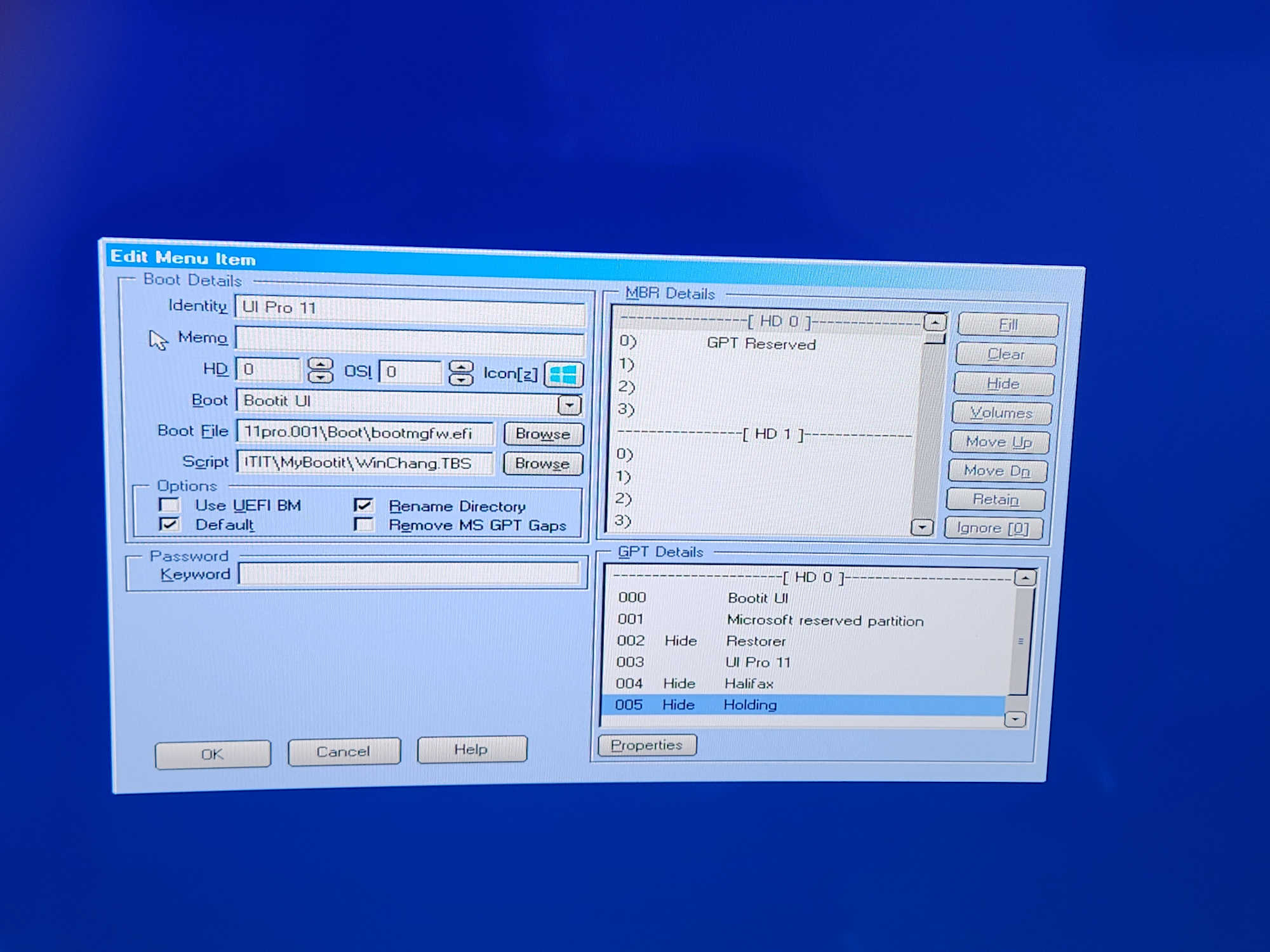Image resolution: width=1270 pixels, height=952 pixels.
Task: Click the Cancel button
Action: [344, 752]
